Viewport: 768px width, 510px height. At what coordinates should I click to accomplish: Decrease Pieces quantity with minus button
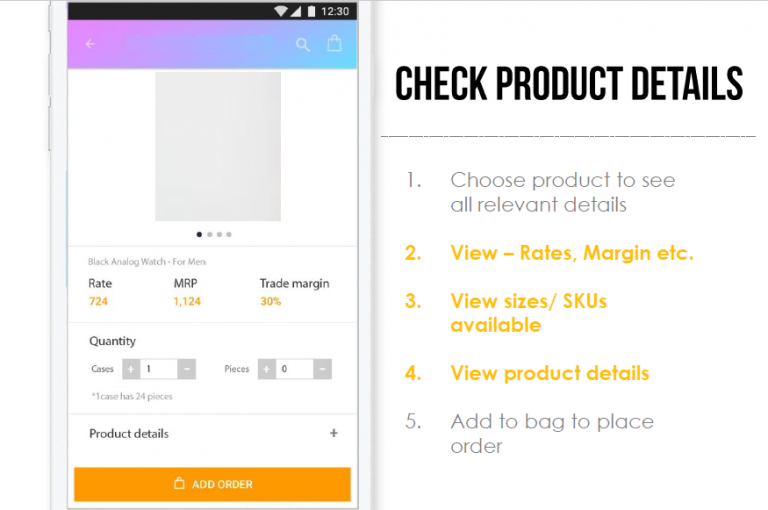[322, 369]
